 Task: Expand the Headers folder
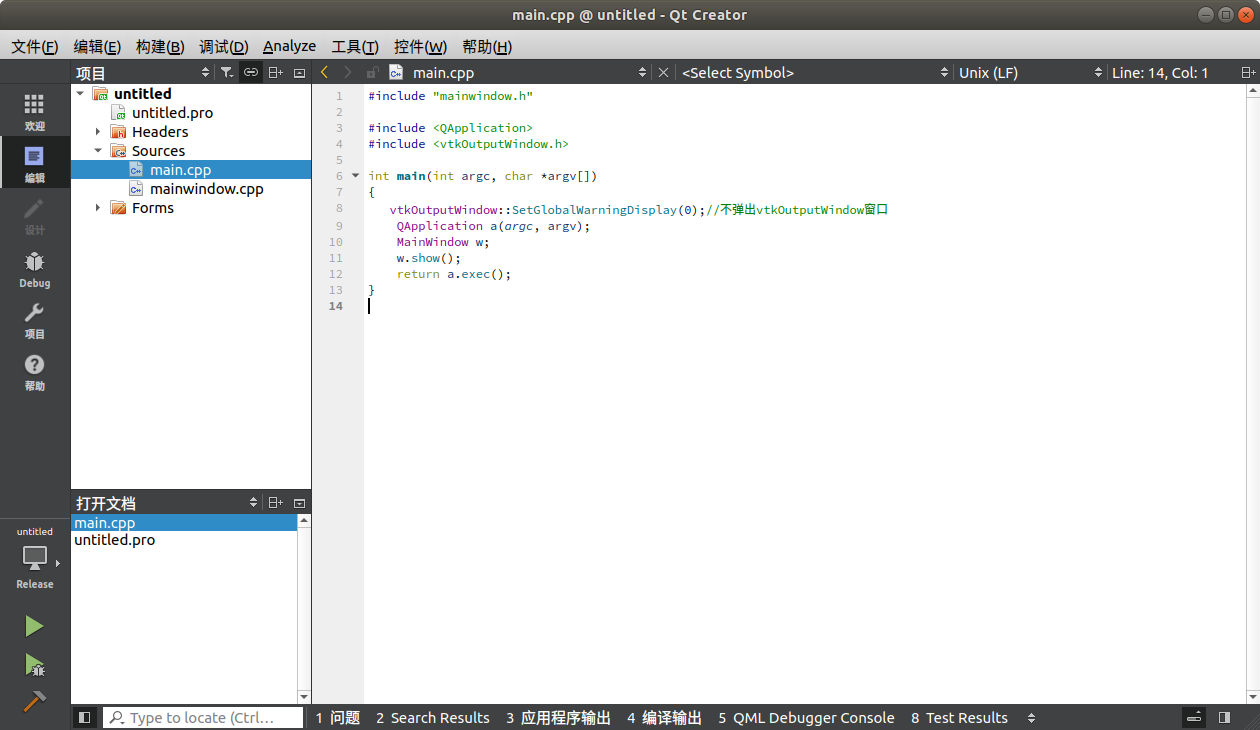pos(96,131)
